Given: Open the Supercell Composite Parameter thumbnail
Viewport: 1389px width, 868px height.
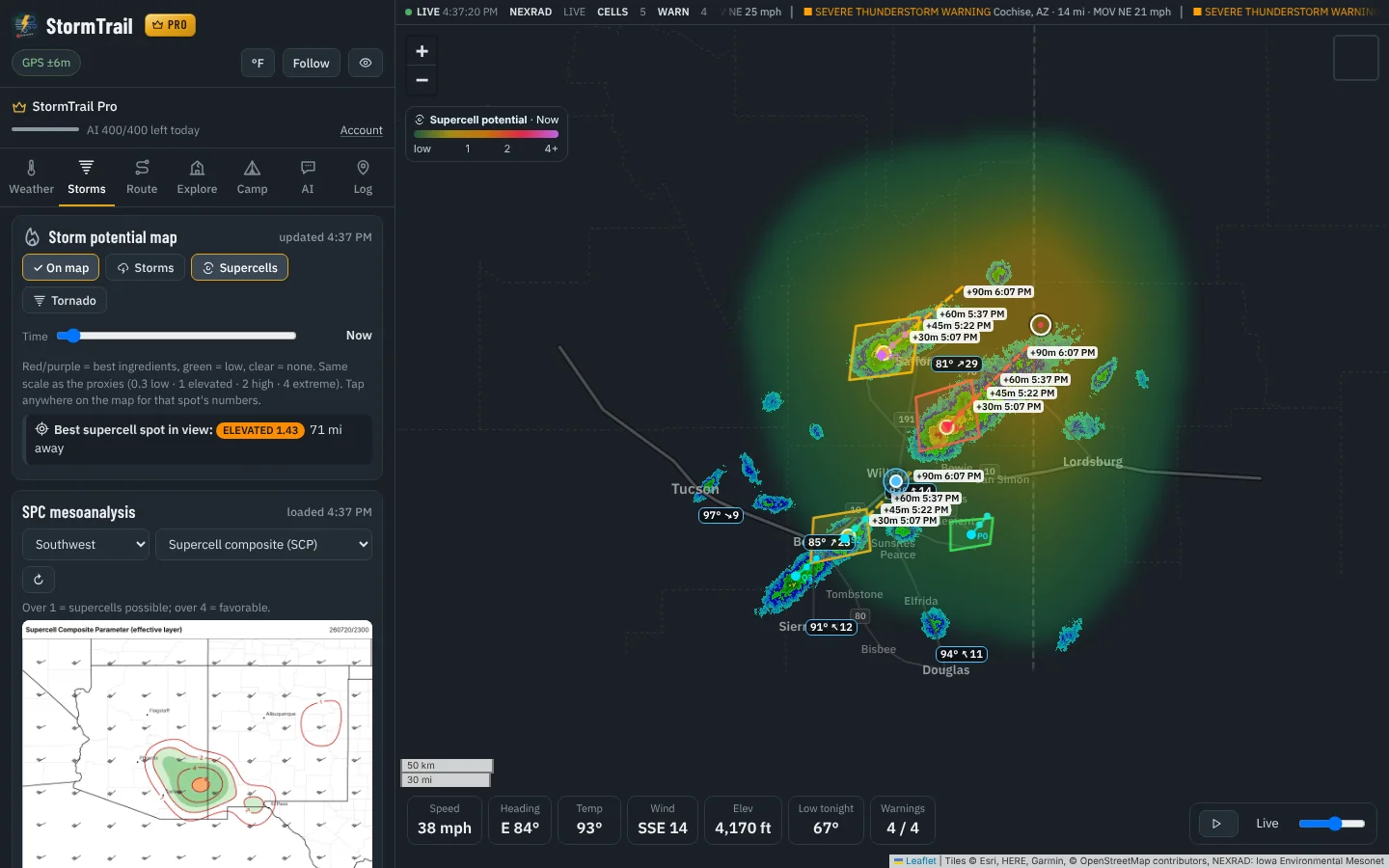Looking at the screenshot, I should pyautogui.click(x=197, y=744).
